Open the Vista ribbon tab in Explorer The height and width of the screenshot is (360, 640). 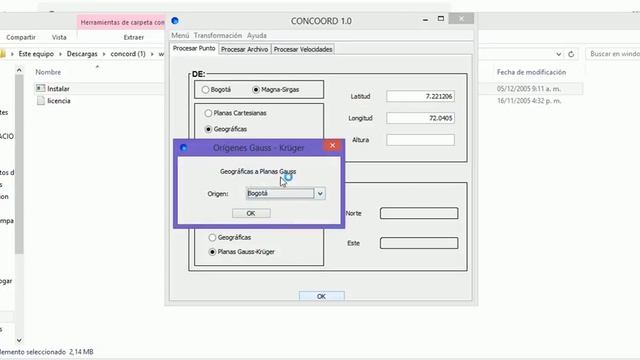click(x=59, y=37)
